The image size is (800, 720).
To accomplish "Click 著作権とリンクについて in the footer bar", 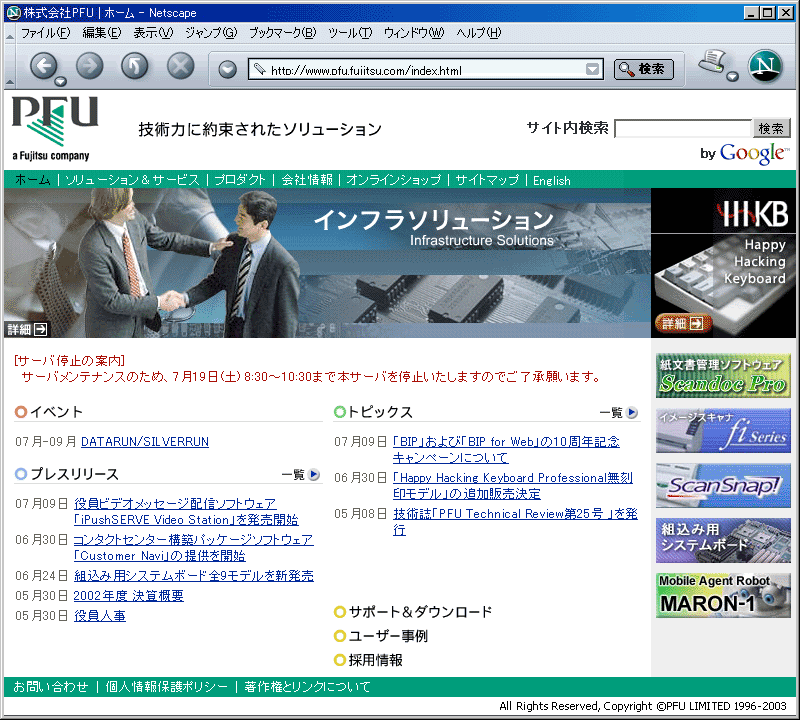I will 307,687.
